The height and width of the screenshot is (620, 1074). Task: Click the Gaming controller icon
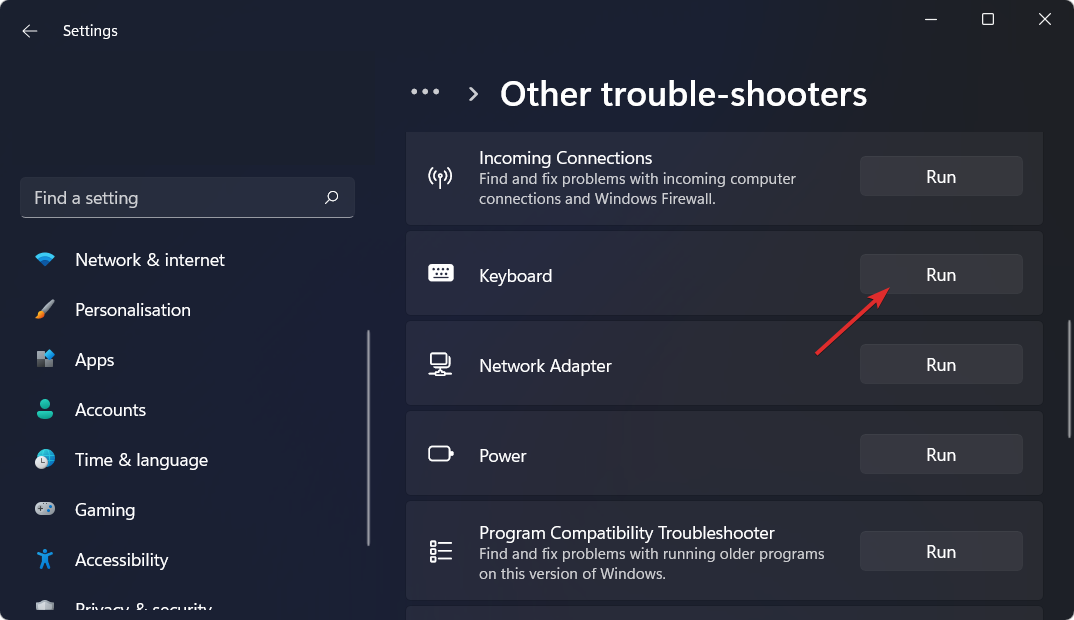pyautogui.click(x=45, y=510)
